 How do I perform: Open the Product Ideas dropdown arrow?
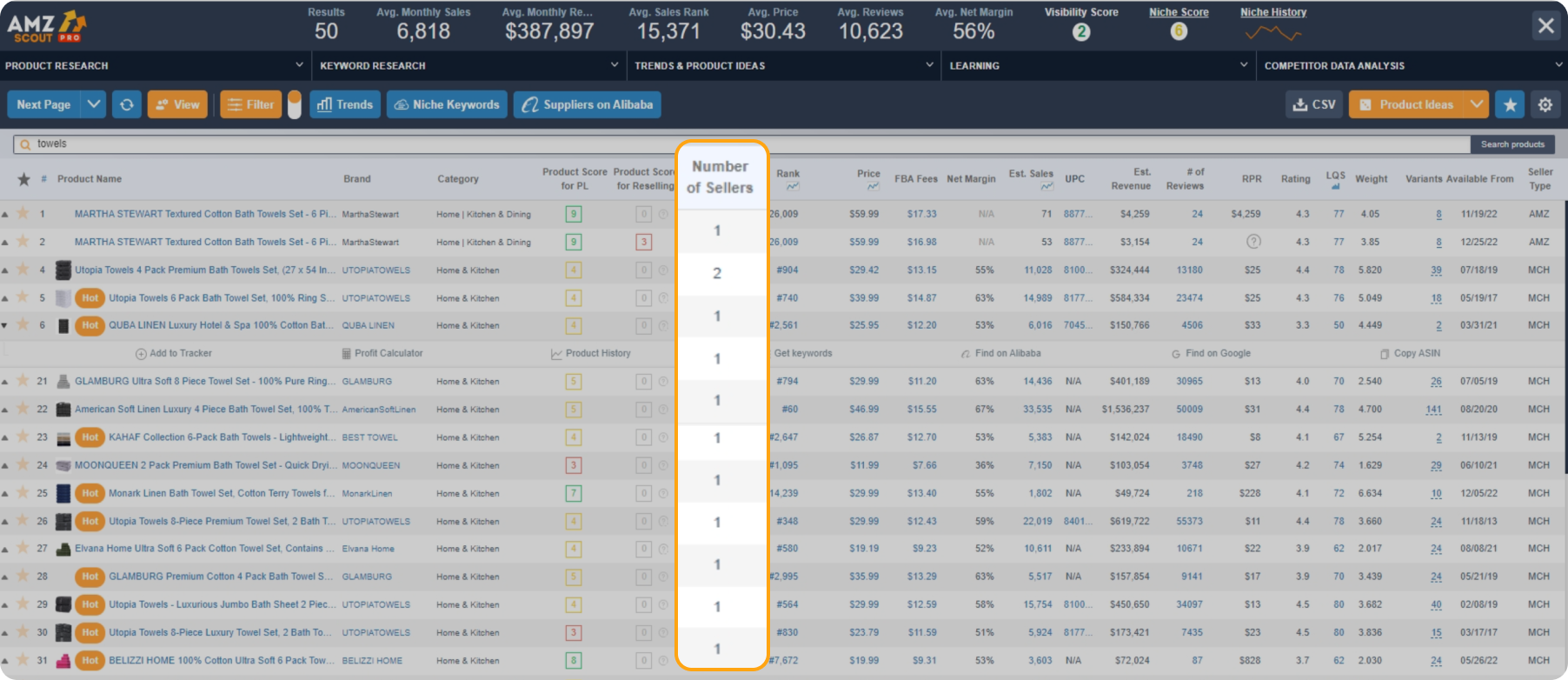[x=1476, y=104]
